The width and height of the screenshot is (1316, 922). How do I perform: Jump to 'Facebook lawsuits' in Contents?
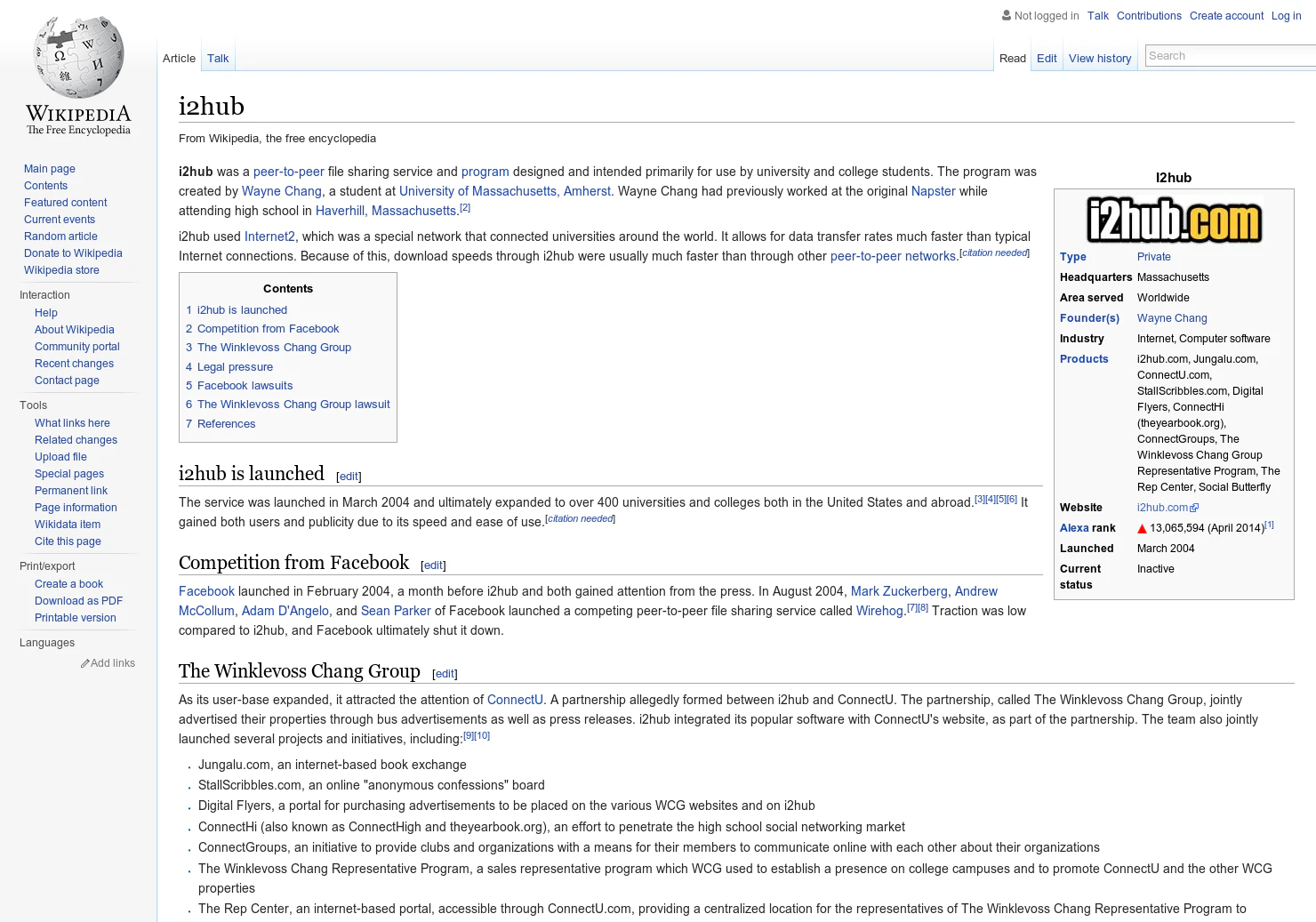point(239,386)
